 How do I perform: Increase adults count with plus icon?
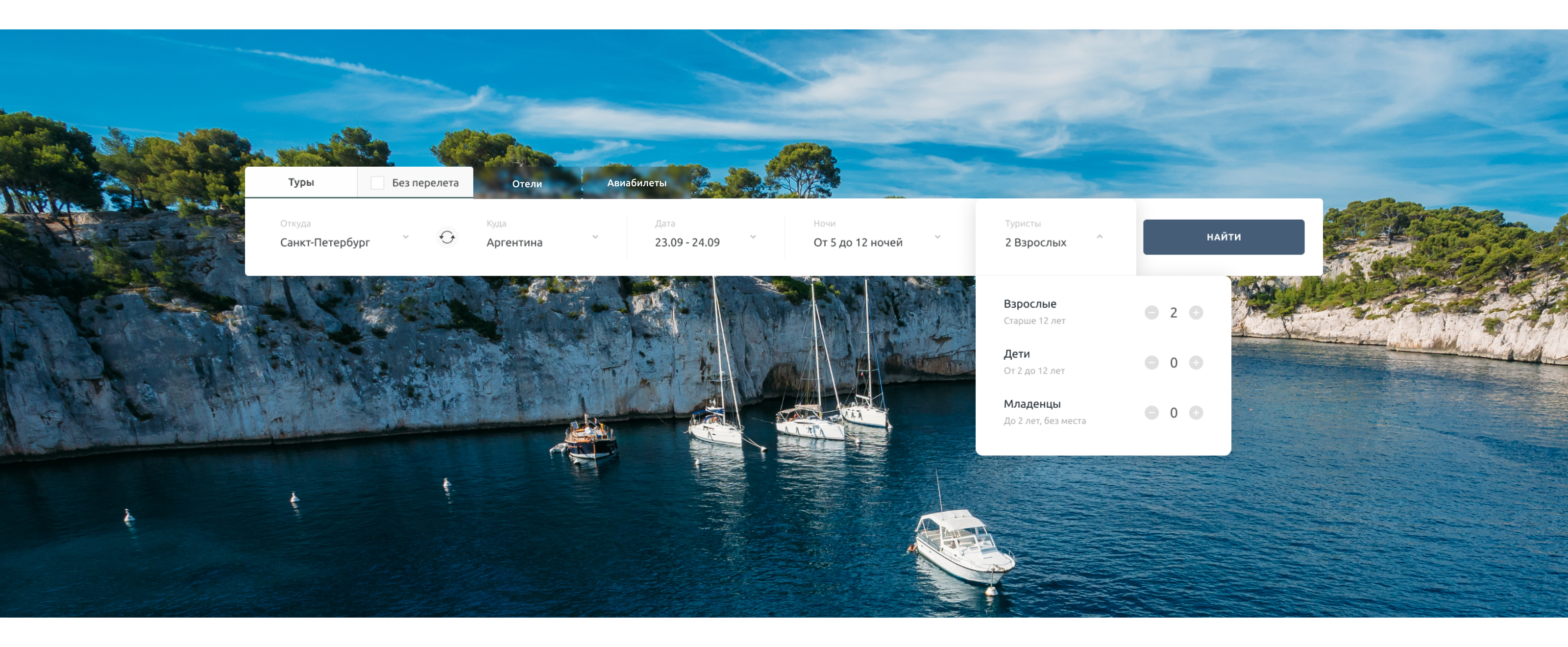pyautogui.click(x=1196, y=312)
